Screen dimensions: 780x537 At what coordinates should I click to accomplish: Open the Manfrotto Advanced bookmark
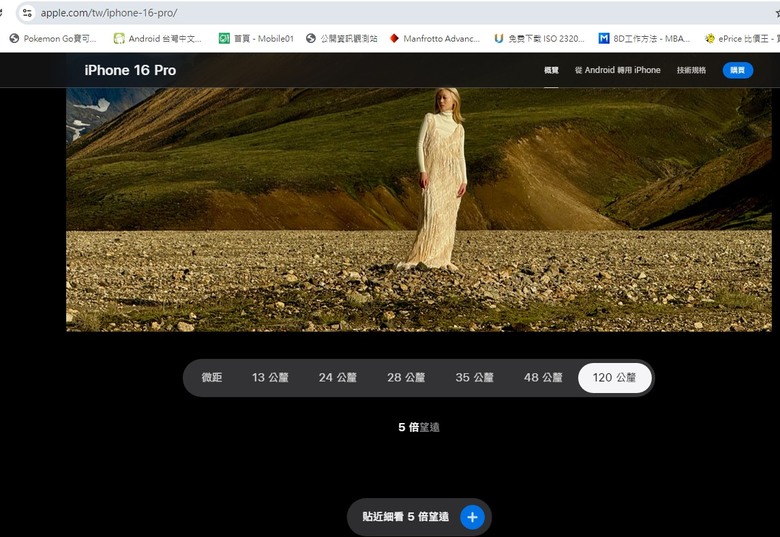point(435,38)
